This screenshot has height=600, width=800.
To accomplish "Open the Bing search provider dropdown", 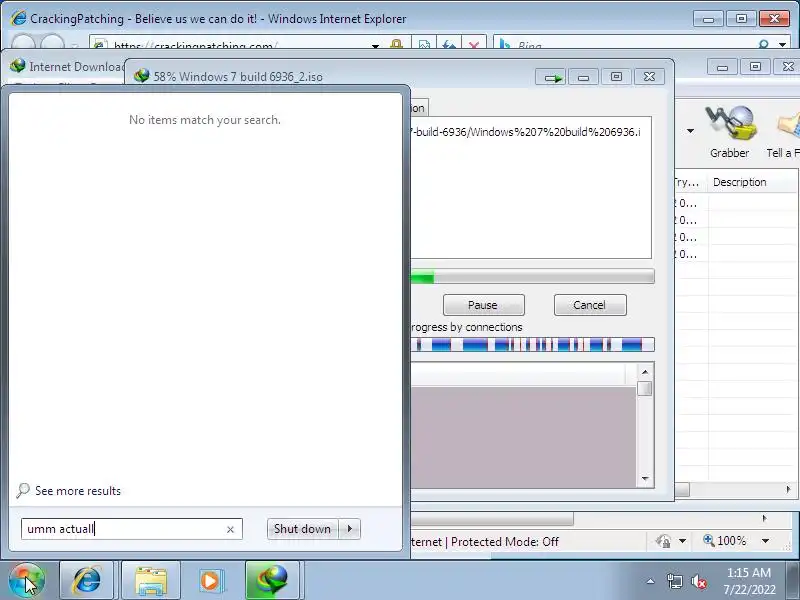I will click(x=783, y=45).
